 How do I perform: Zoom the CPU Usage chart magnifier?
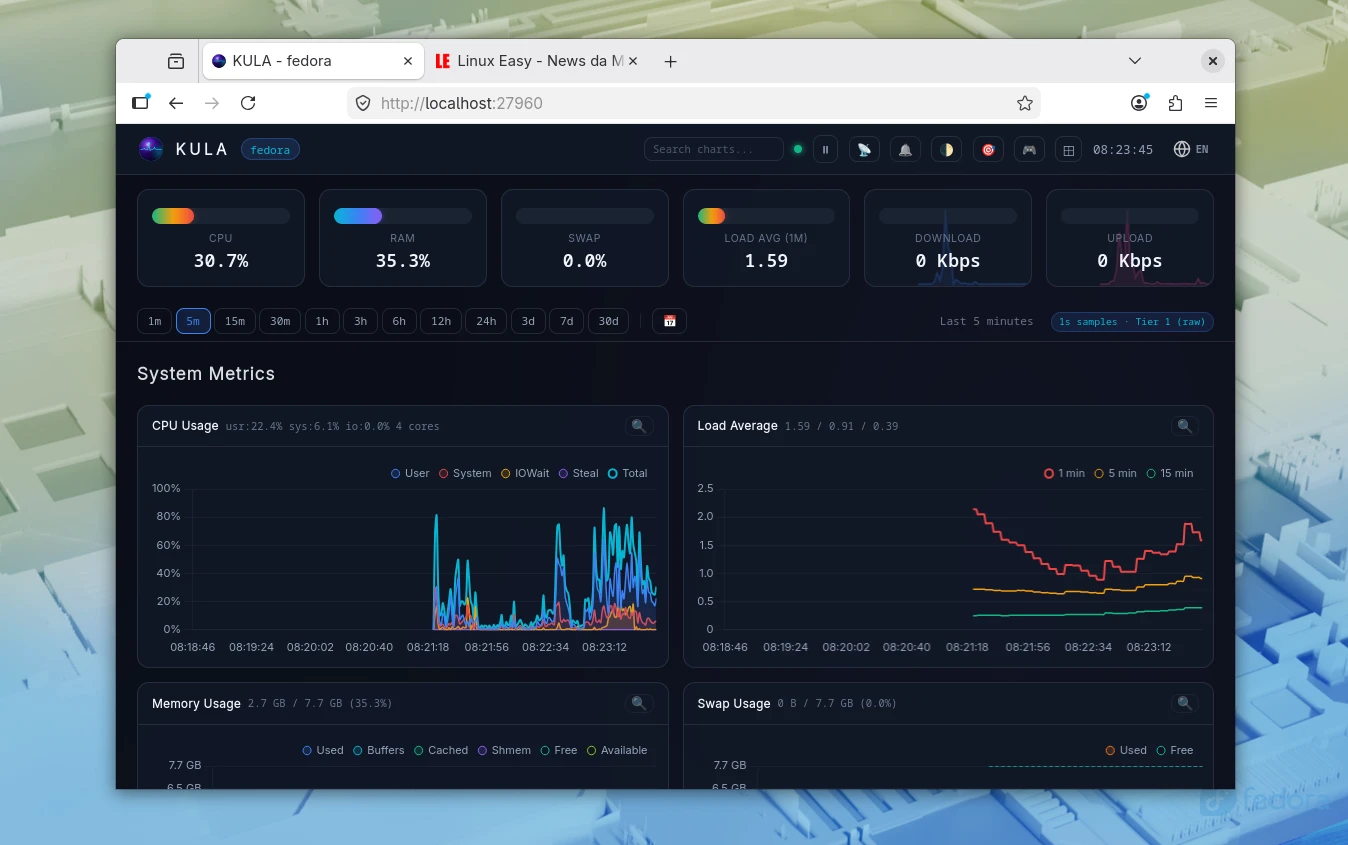coord(638,426)
